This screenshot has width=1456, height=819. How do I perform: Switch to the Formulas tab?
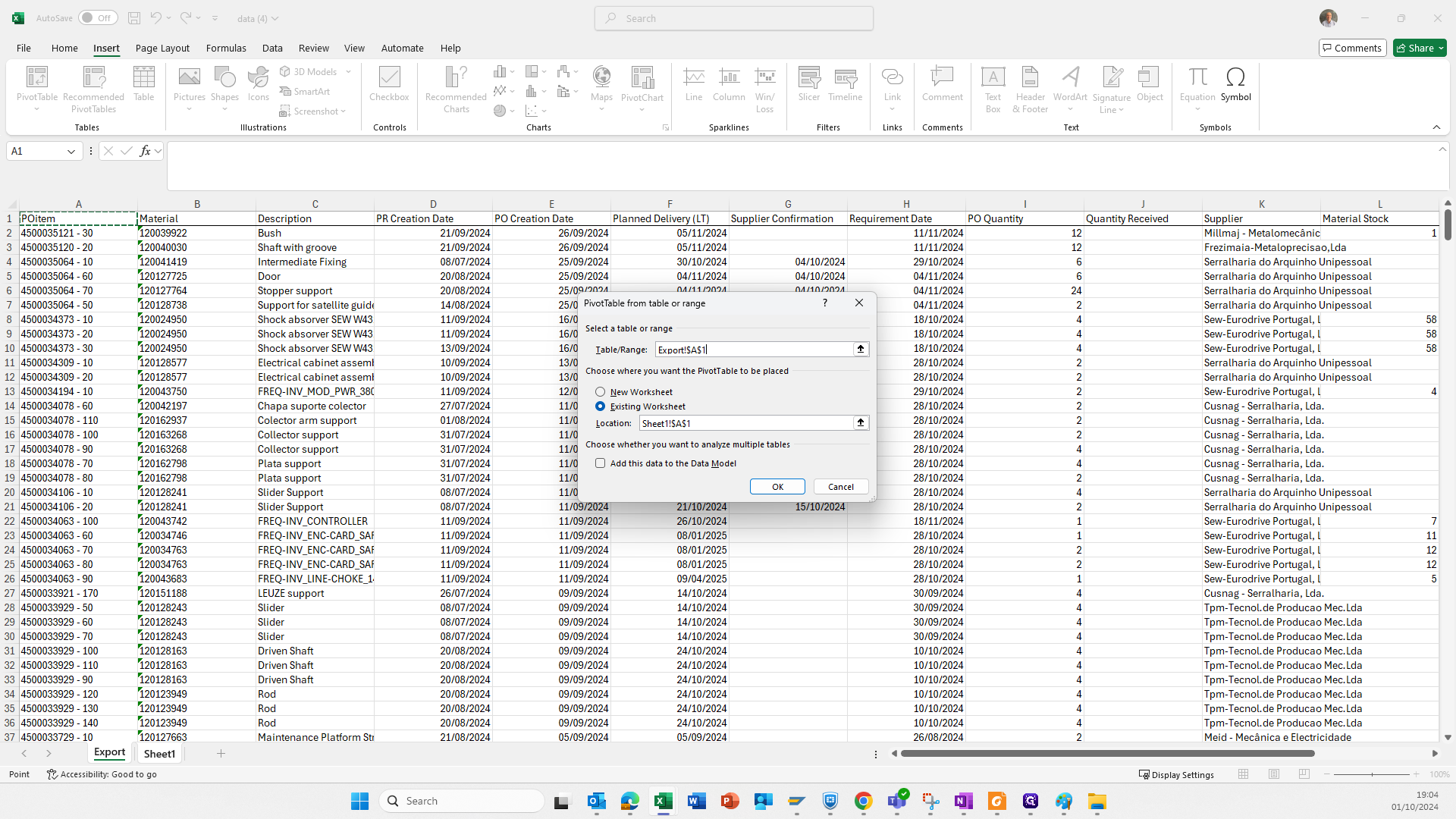pyautogui.click(x=226, y=48)
